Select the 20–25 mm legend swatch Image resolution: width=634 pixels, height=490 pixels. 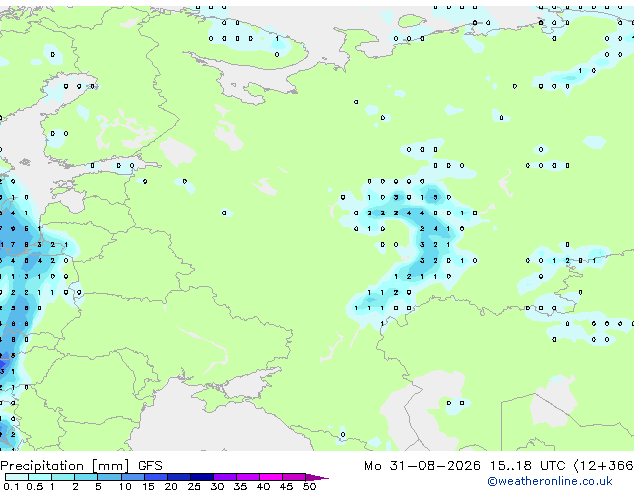(x=179, y=477)
